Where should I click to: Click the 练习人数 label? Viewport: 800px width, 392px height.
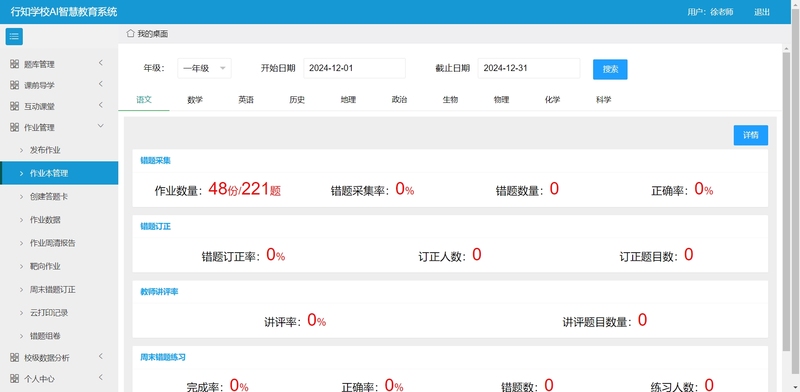[x=674, y=387]
